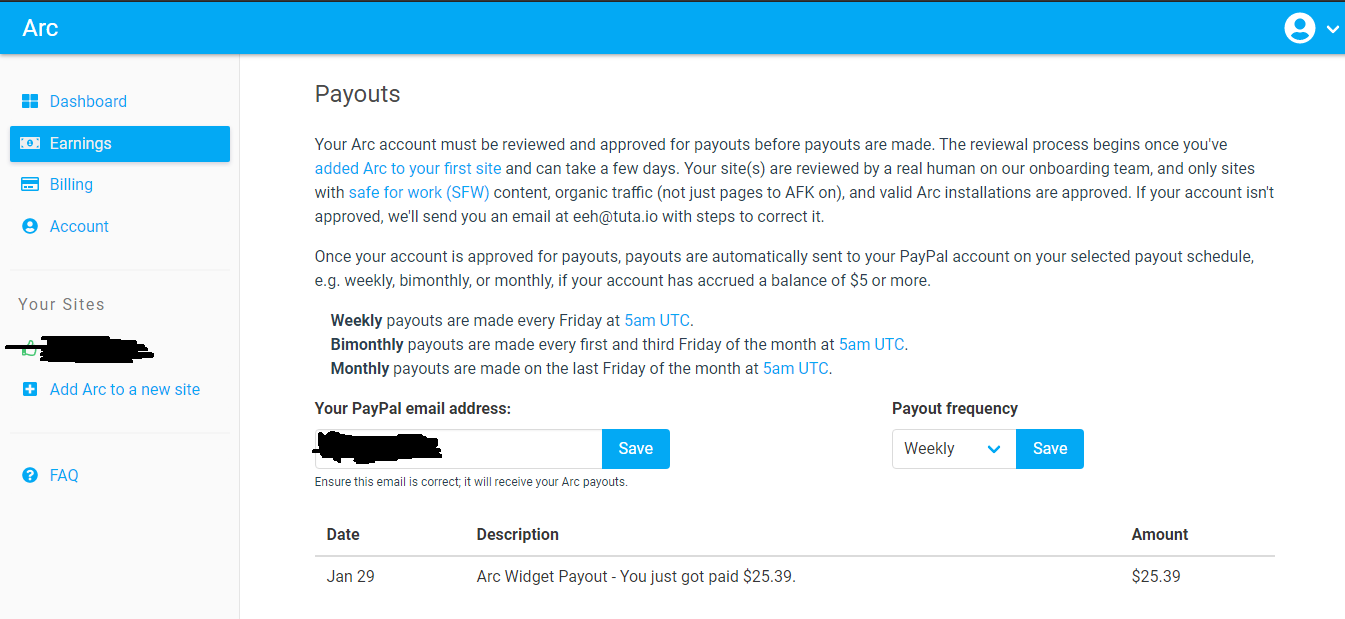
Task: Click the 5am UTC link for Monthly payouts
Action: point(795,368)
